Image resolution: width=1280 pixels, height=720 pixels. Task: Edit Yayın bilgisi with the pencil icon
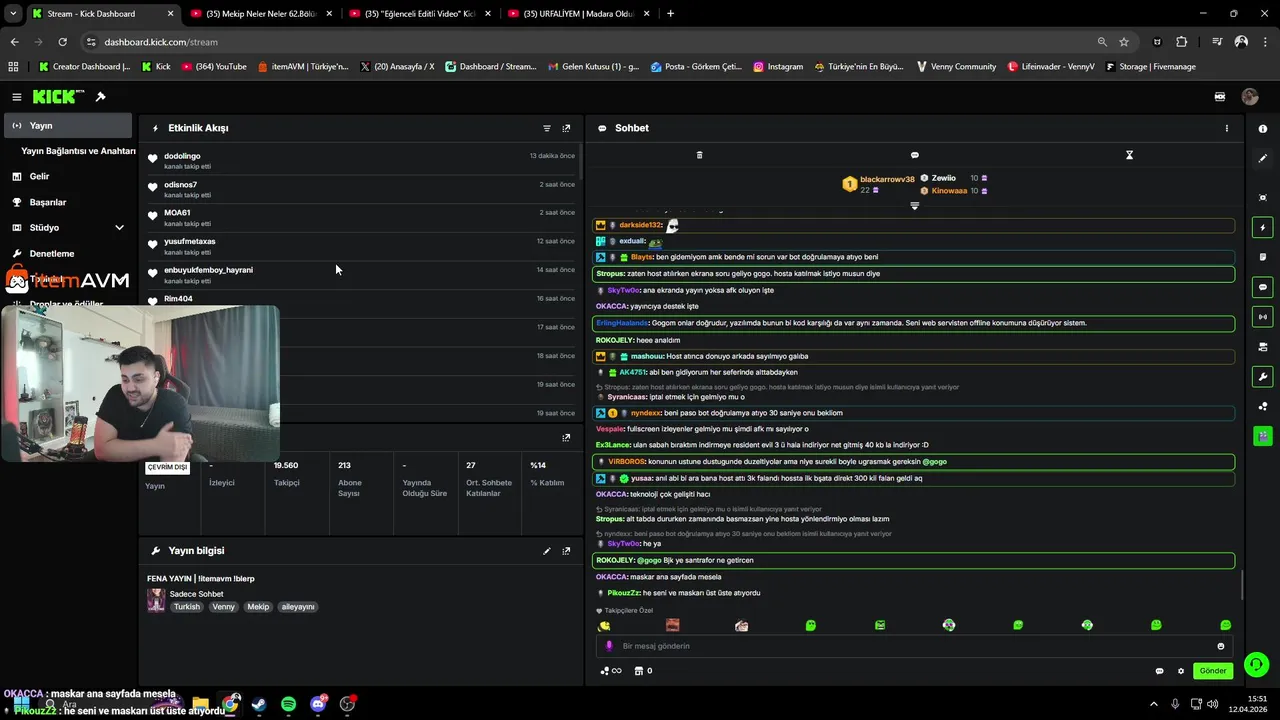pyautogui.click(x=547, y=551)
